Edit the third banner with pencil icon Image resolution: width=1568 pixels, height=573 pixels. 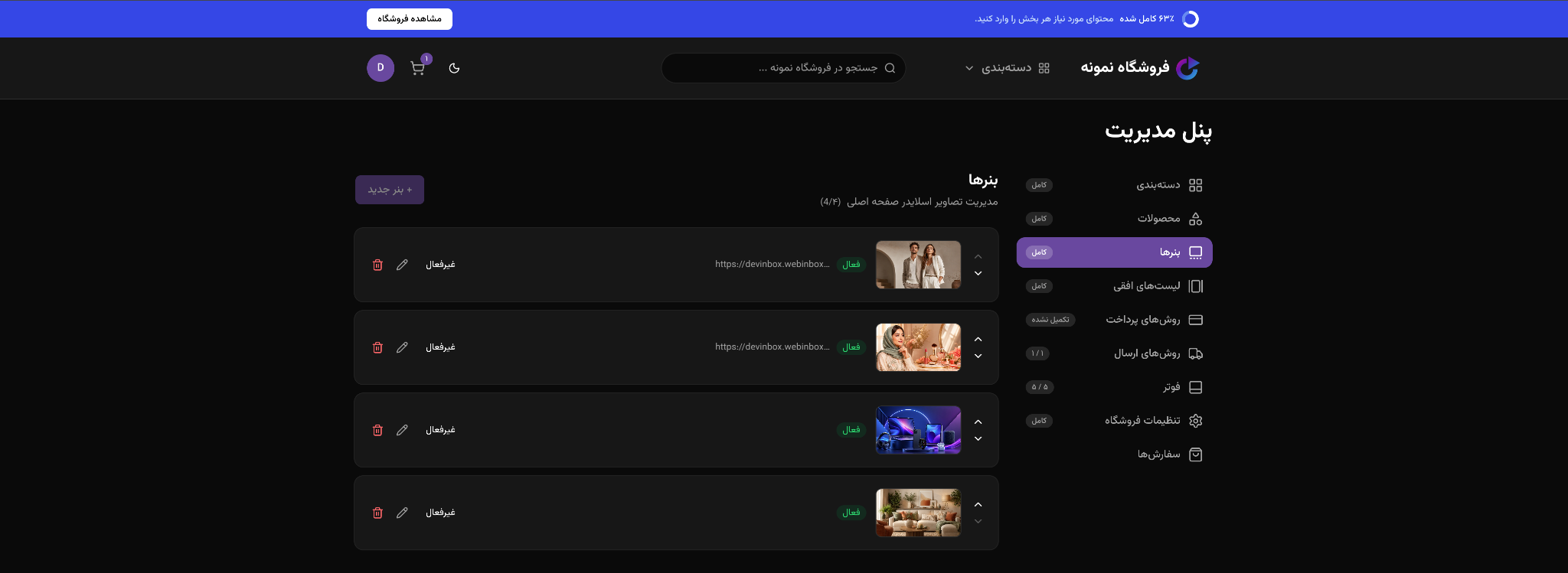[x=402, y=430]
